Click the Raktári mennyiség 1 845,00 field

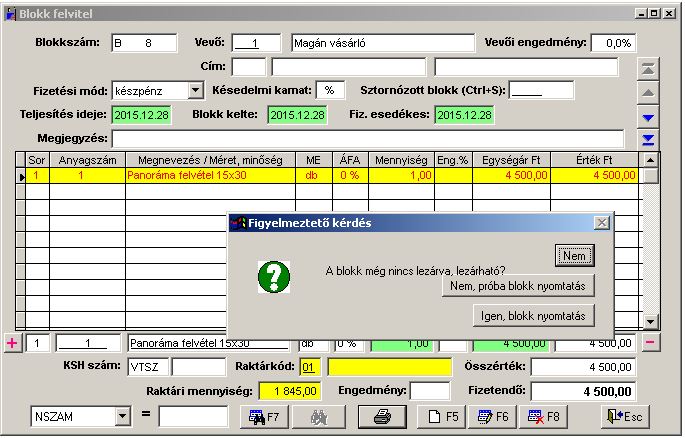(x=290, y=391)
